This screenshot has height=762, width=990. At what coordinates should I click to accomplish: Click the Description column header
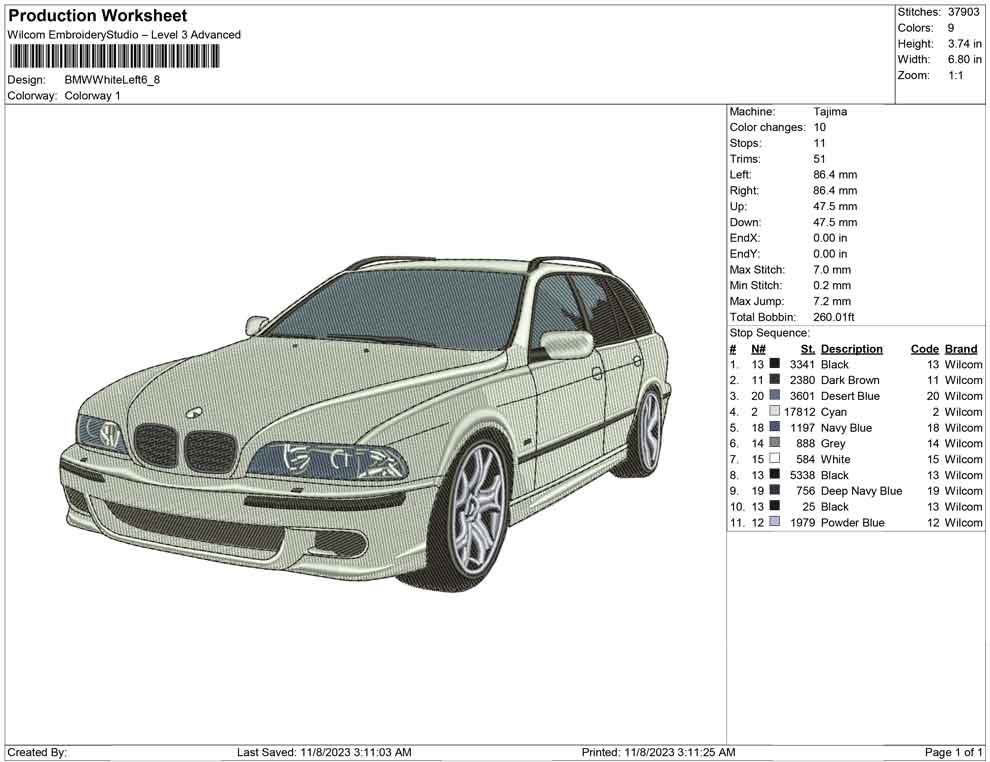852,348
